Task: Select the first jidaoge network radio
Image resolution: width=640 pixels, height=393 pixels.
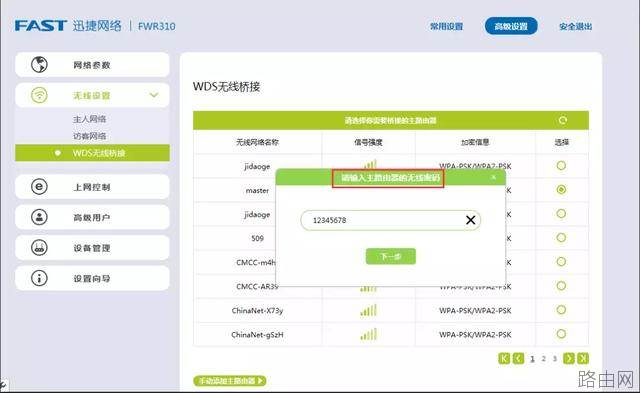Action: (x=561, y=165)
